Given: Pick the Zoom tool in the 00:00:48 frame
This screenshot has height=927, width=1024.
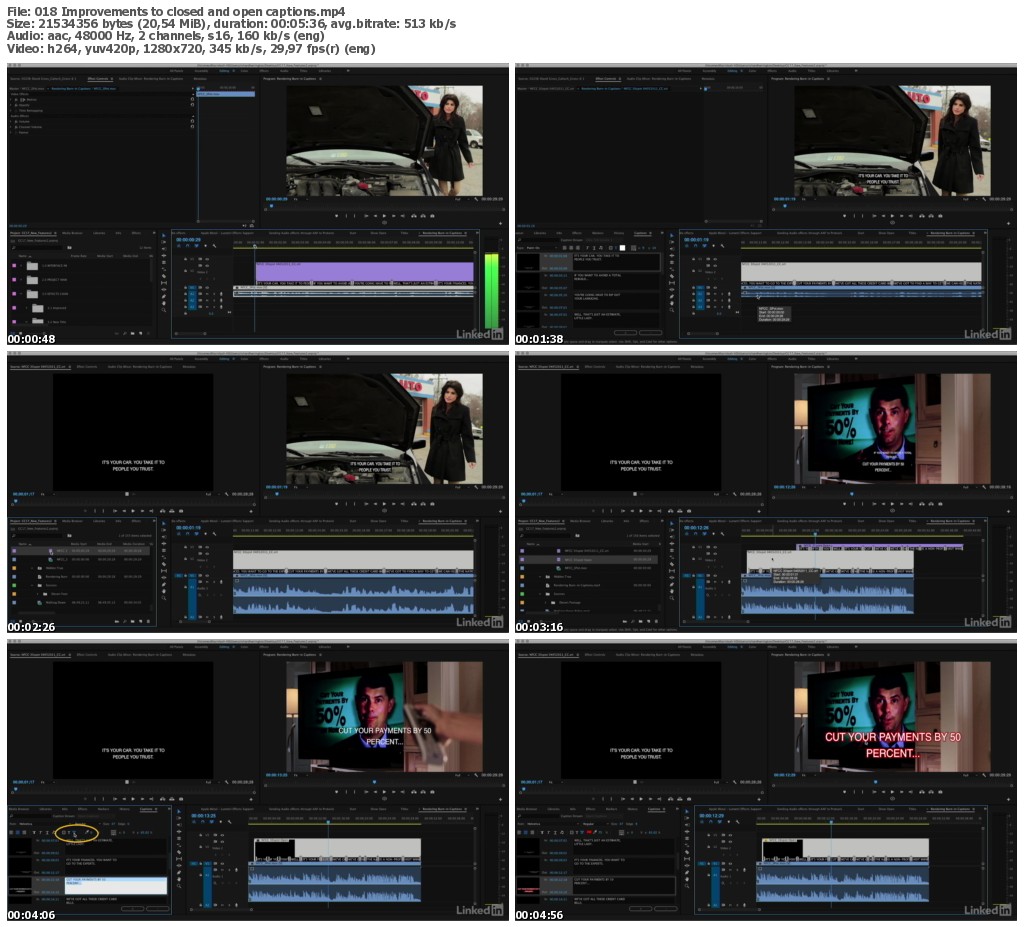Looking at the screenshot, I should (x=164, y=310).
